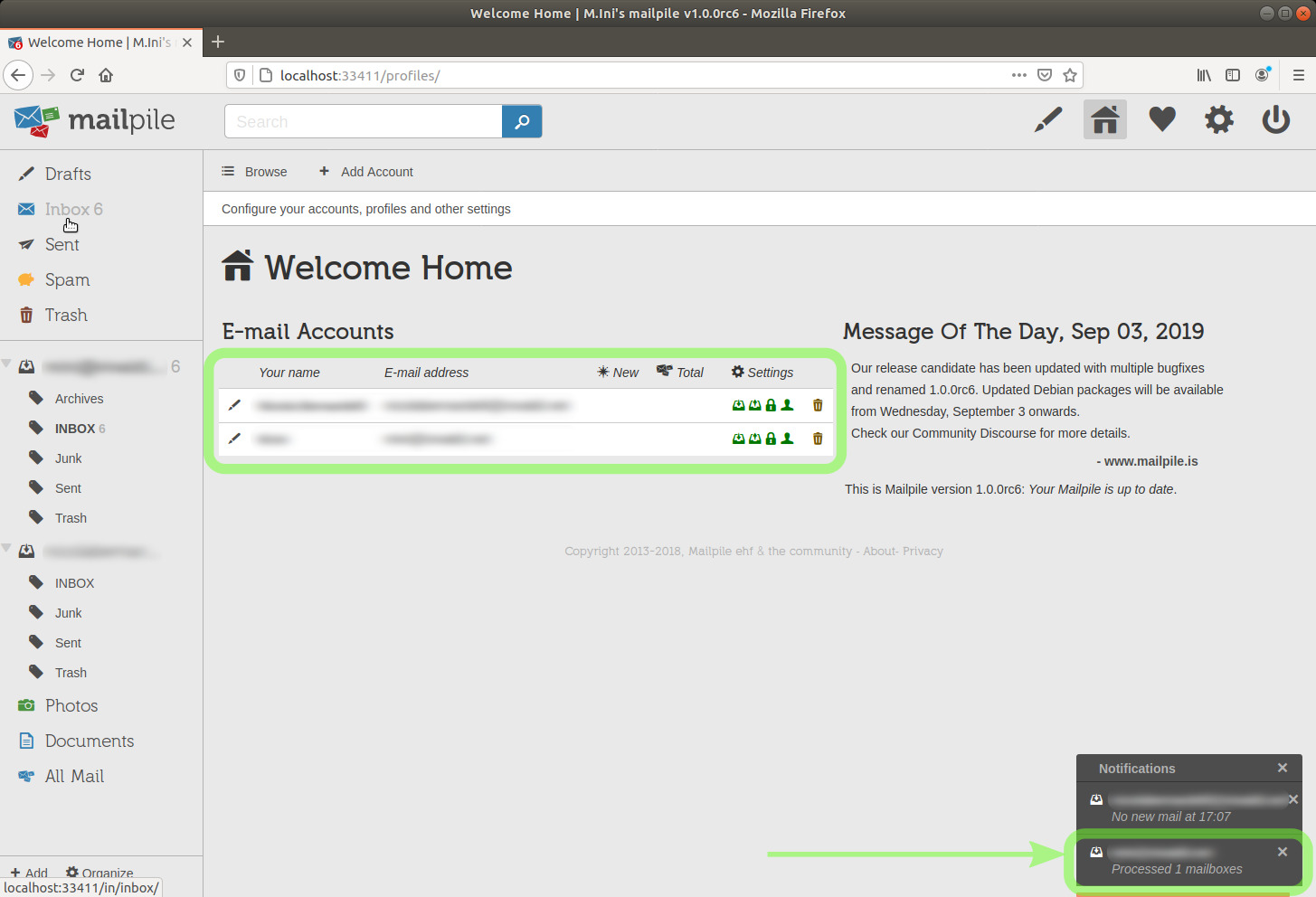
Task: Open the Firefox hamburger menu
Action: coord(1299,75)
